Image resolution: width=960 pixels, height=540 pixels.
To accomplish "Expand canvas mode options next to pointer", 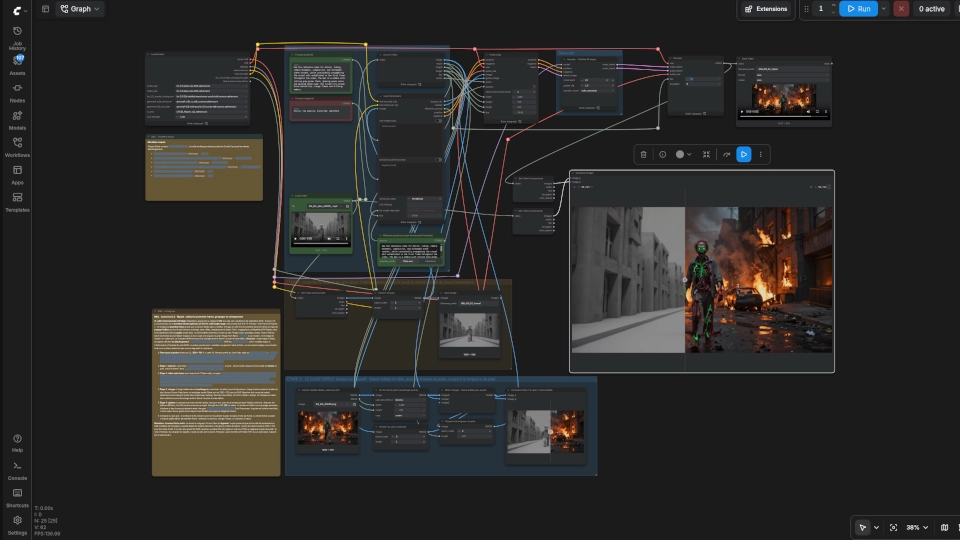I will tap(876, 527).
